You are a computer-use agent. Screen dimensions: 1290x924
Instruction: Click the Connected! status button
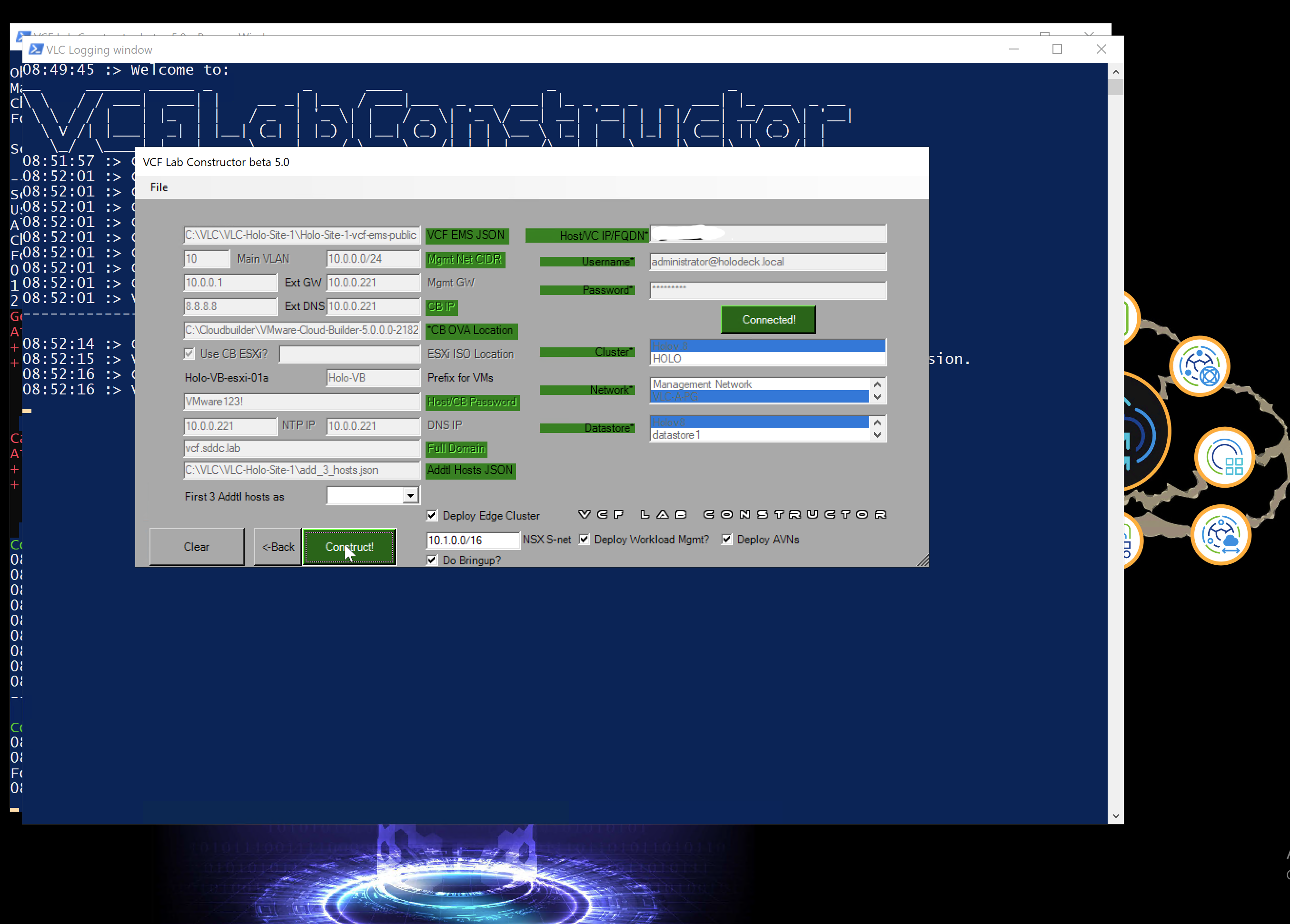coord(768,320)
